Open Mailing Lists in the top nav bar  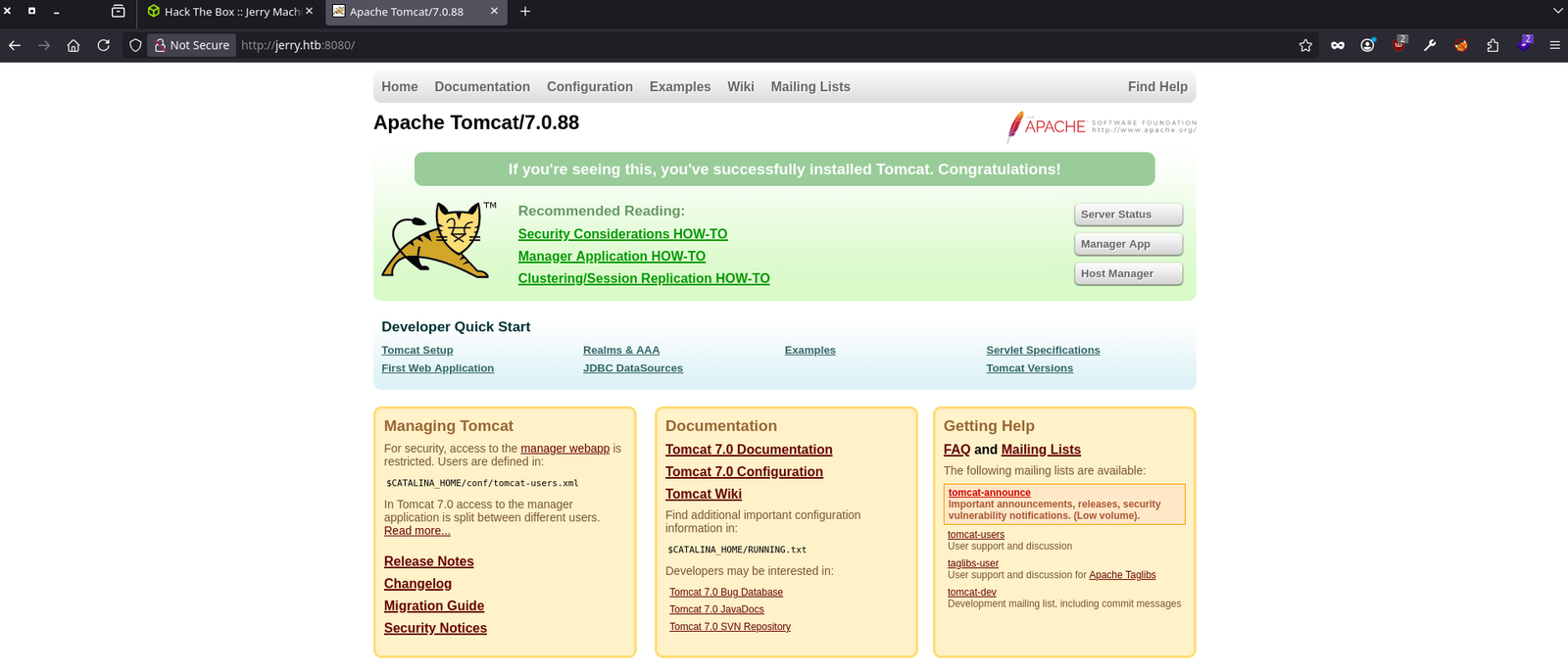(x=810, y=87)
